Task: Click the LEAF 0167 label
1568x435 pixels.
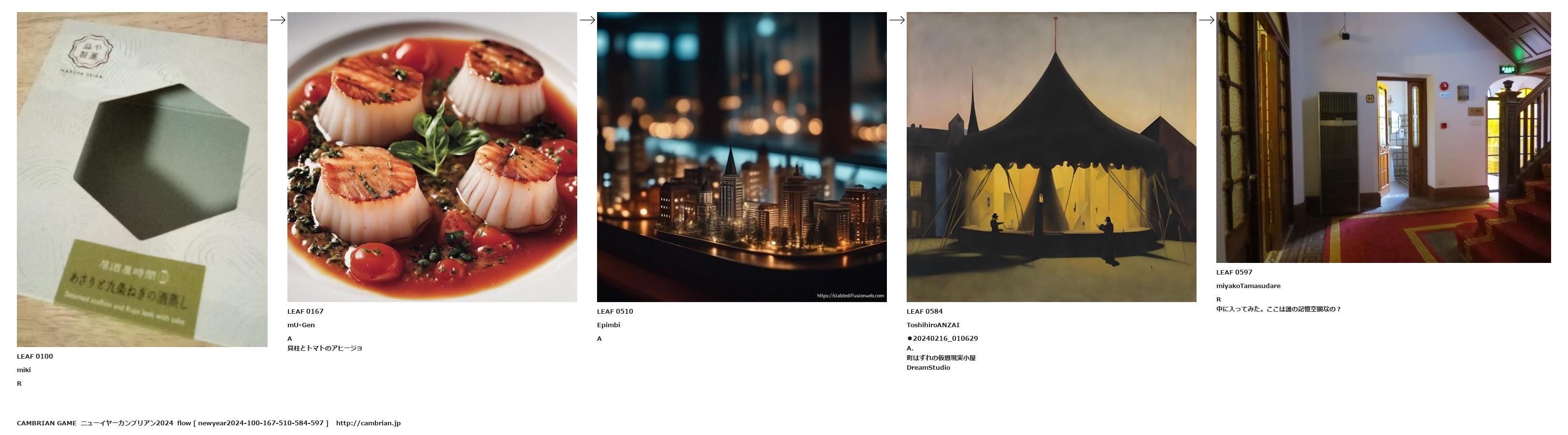Action: pyautogui.click(x=305, y=311)
